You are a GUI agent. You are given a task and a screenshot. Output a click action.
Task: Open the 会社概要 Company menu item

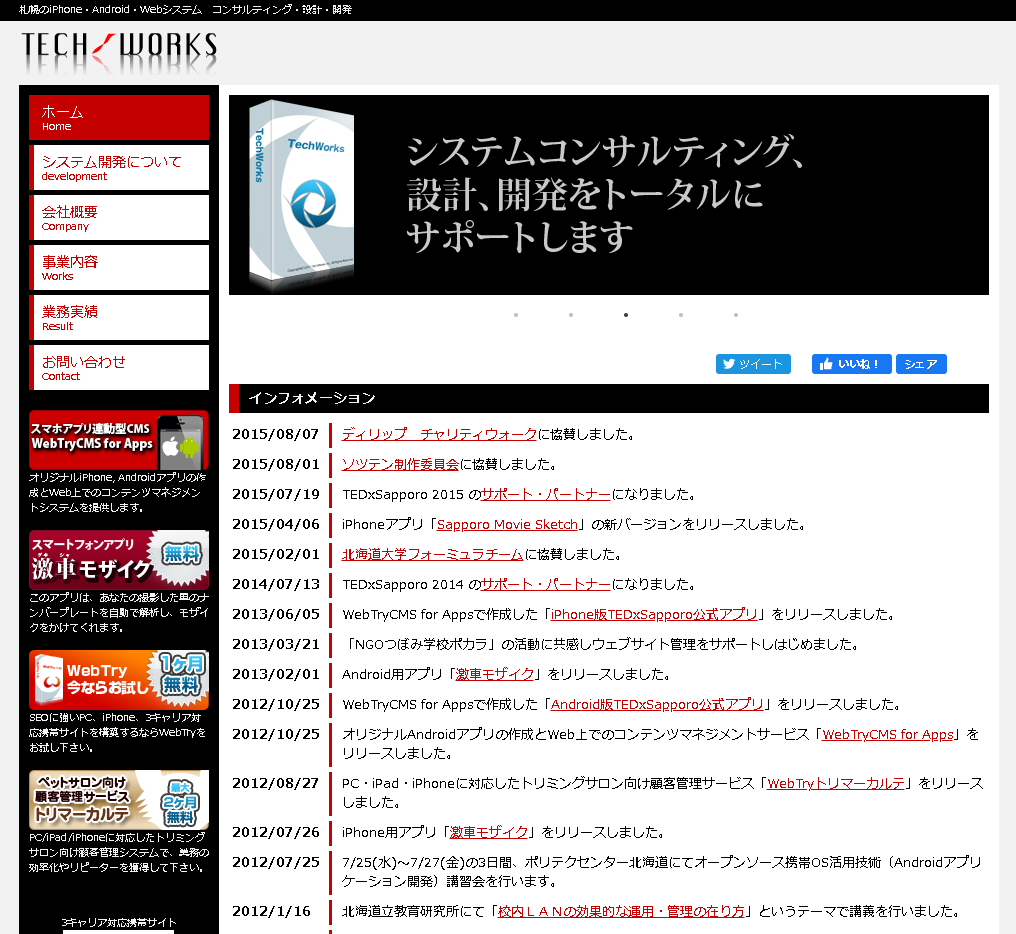click(x=119, y=217)
